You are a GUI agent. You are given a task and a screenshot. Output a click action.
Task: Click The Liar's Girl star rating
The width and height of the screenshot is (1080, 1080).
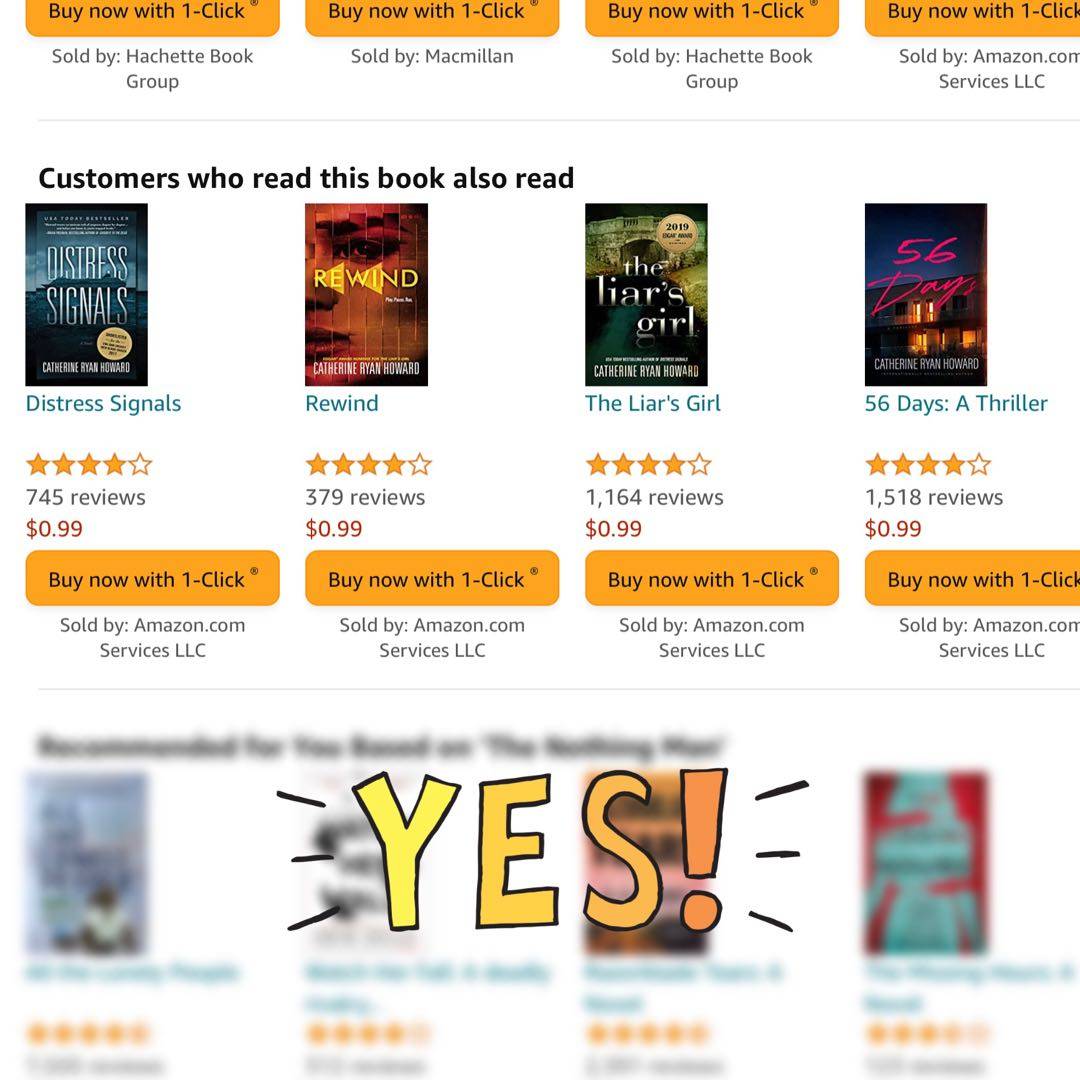coord(648,465)
